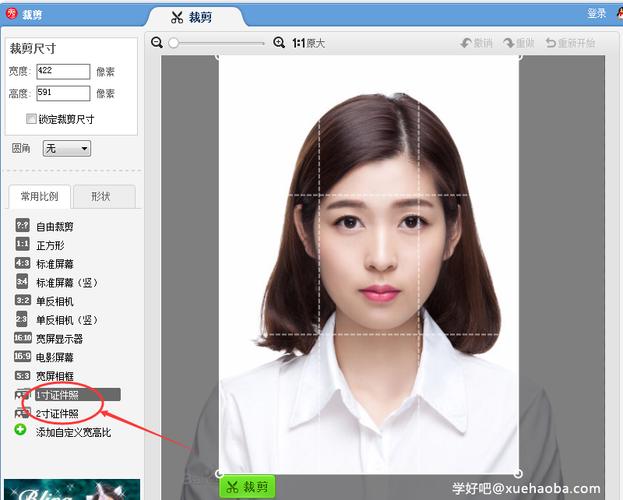
Task: Click the 撤销 undo button
Action: [476, 43]
